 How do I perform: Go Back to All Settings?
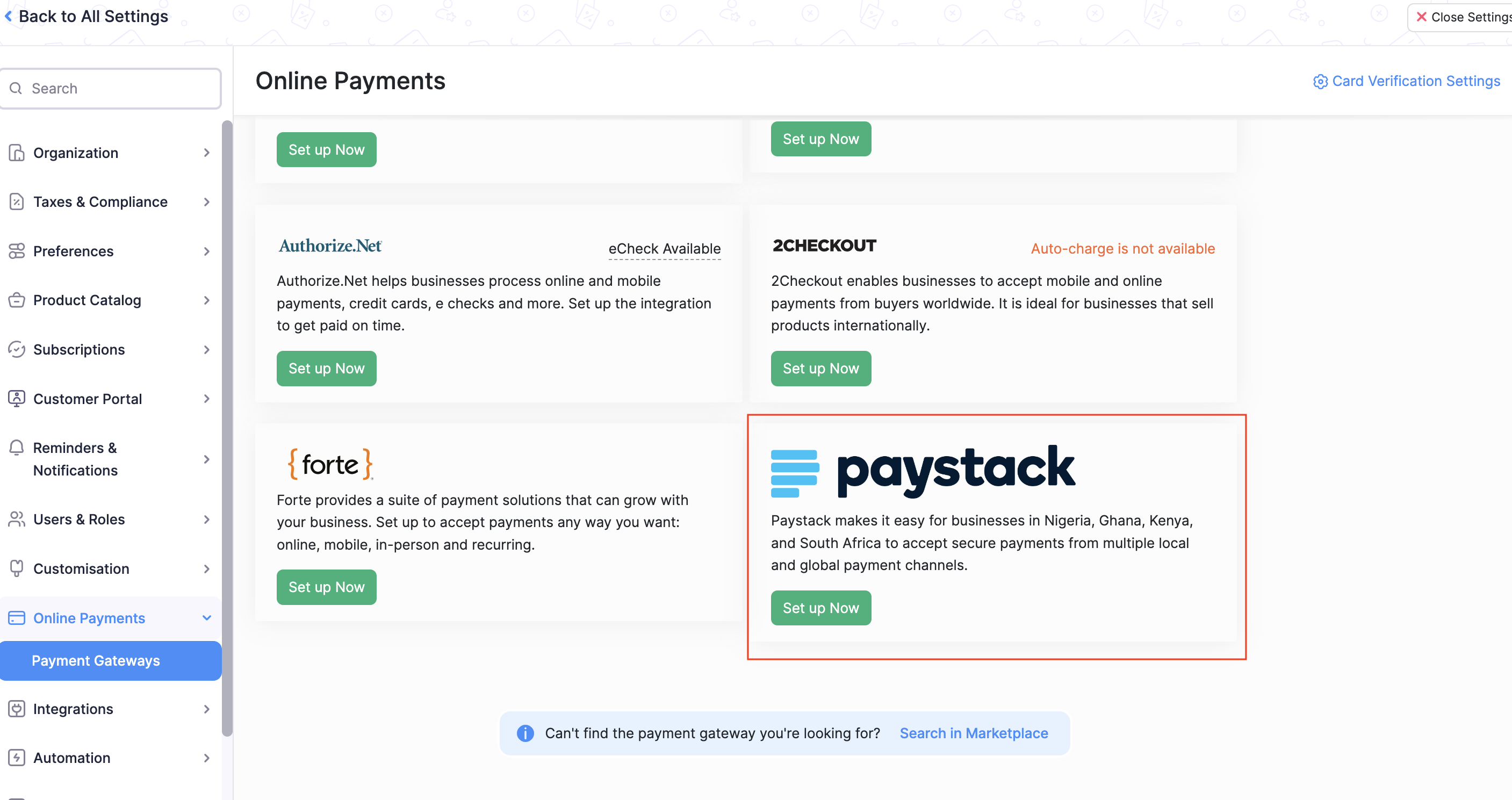[87, 17]
